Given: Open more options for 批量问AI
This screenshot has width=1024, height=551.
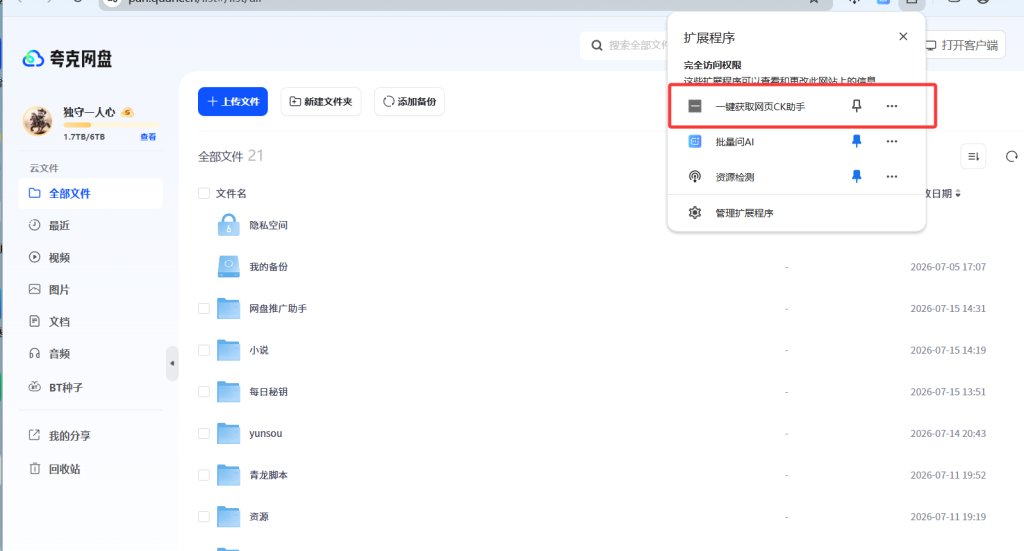Looking at the screenshot, I should 891,141.
